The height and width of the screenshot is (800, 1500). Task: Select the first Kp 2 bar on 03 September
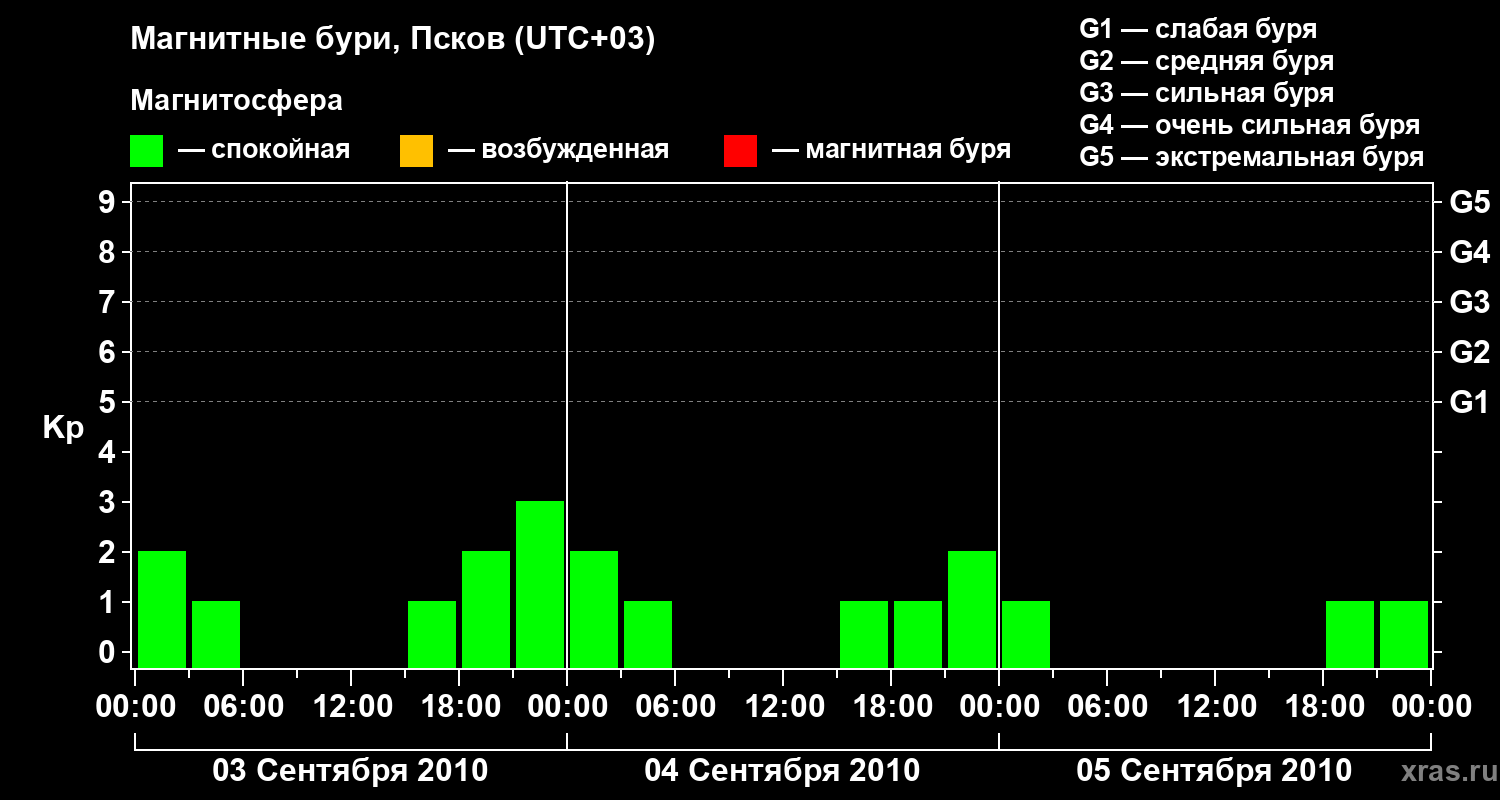(162, 609)
